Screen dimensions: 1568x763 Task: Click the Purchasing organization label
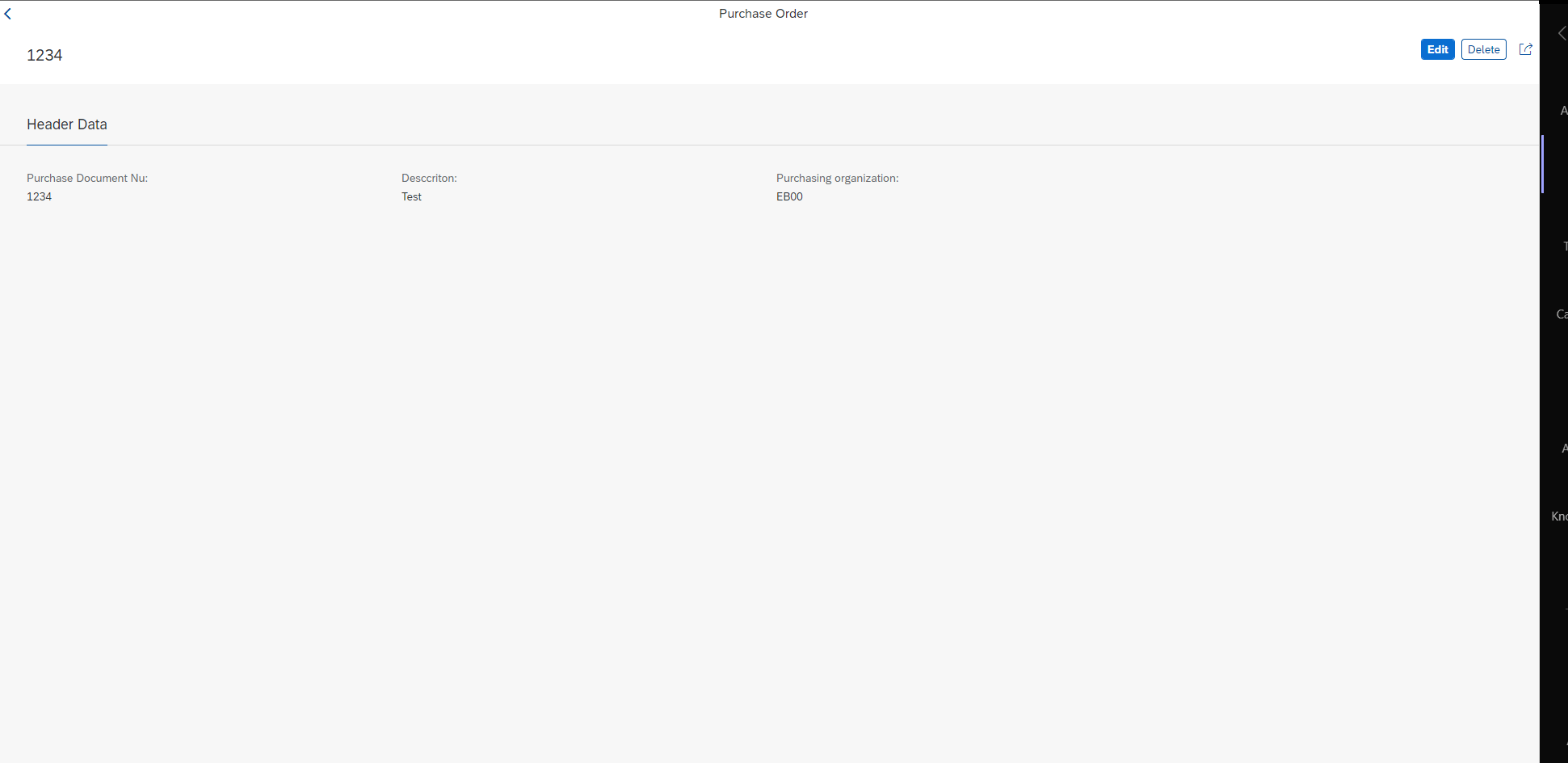[x=837, y=178]
